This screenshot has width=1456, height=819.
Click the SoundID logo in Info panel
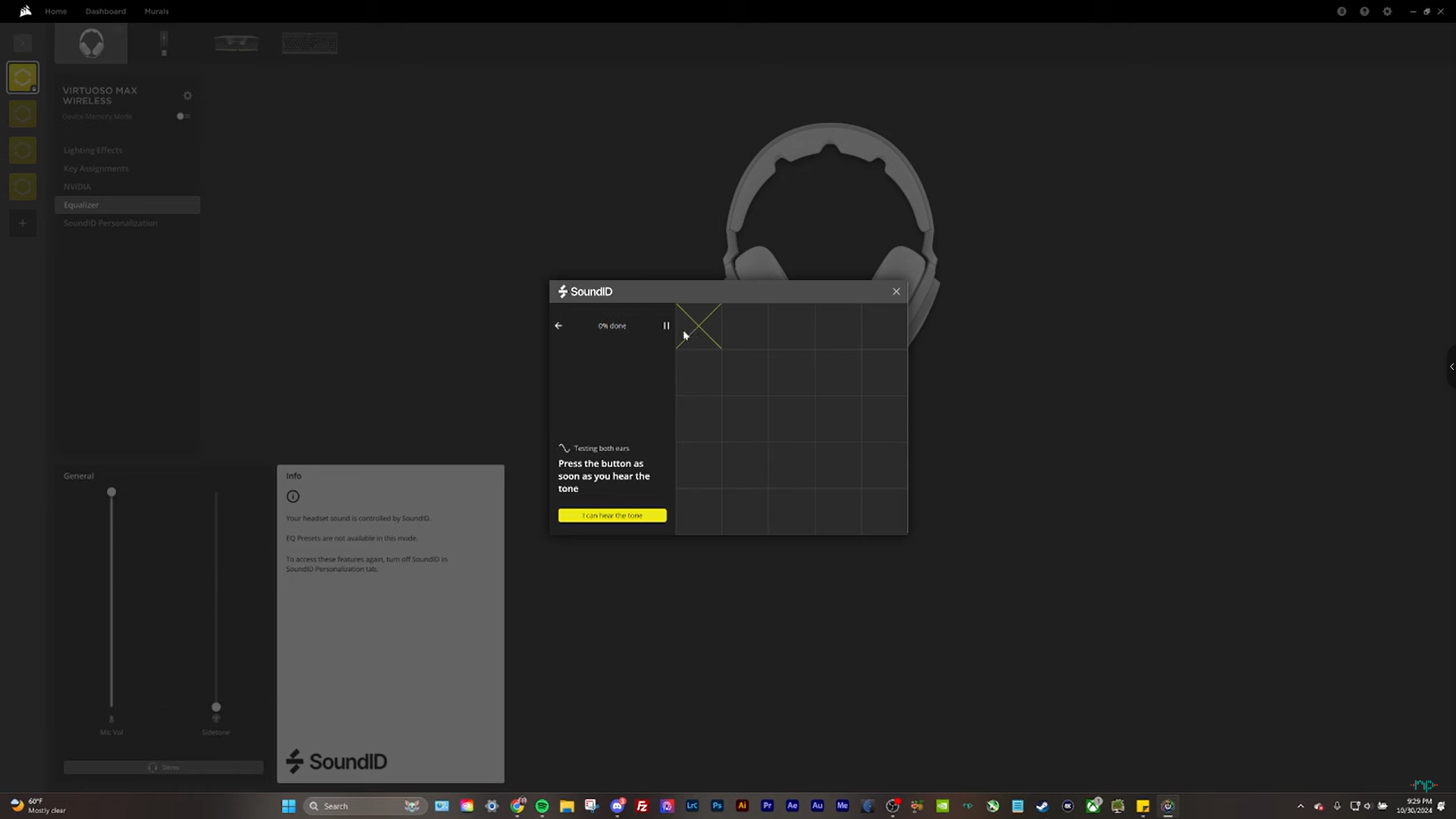click(337, 761)
